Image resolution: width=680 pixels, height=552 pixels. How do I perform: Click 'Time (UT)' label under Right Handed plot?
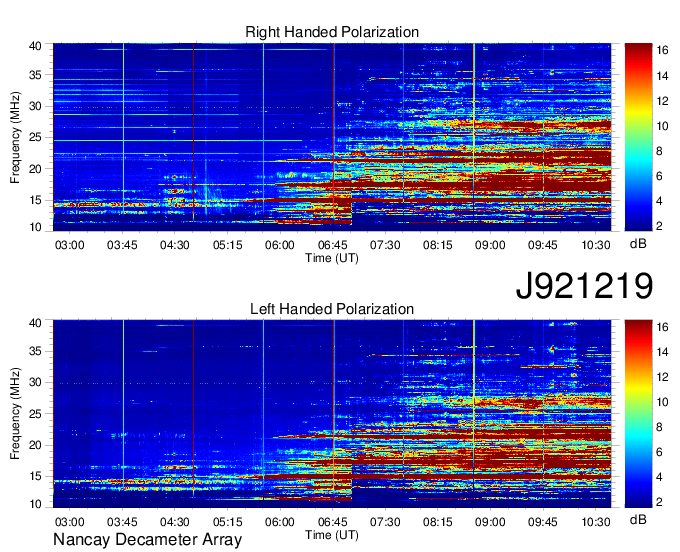pos(332,258)
